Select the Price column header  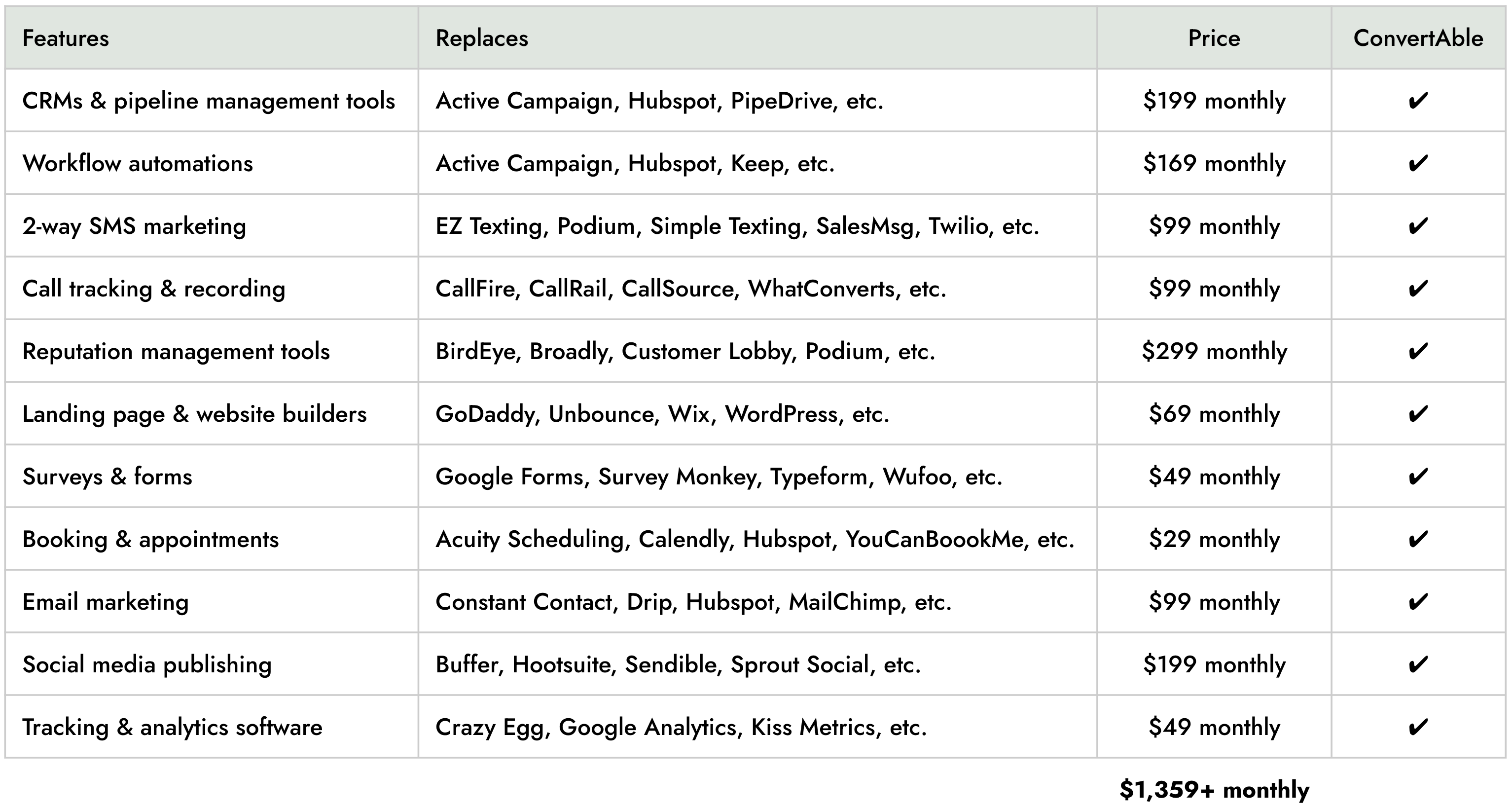[1214, 38]
